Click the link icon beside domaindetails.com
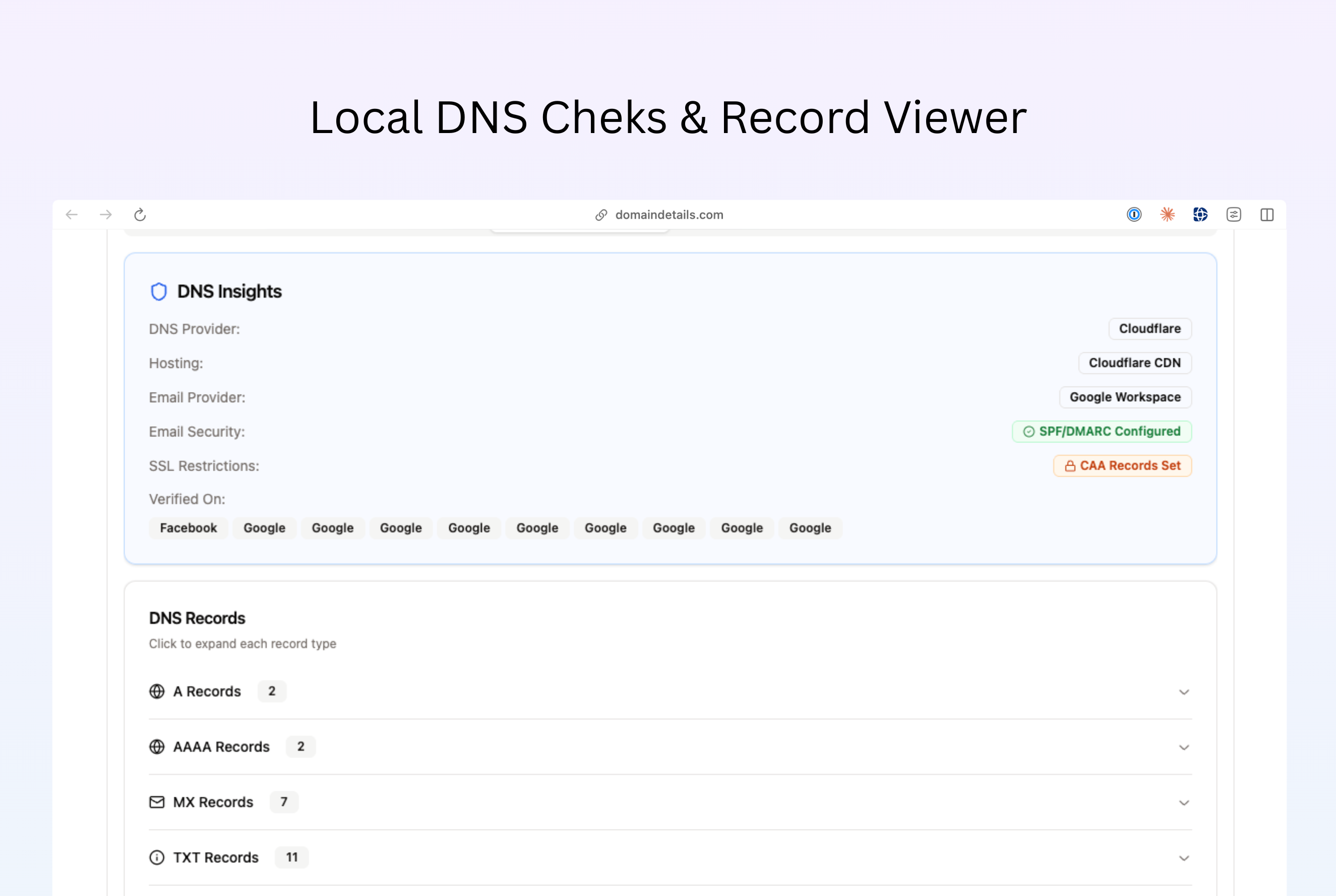This screenshot has width=1336, height=896. click(600, 215)
